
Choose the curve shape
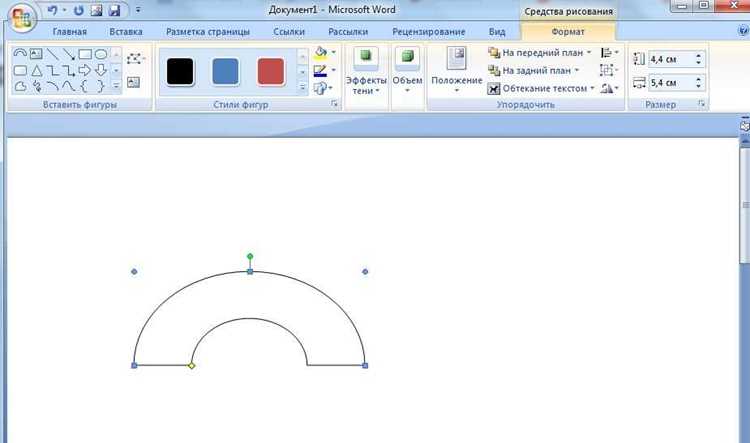(x=69, y=87)
